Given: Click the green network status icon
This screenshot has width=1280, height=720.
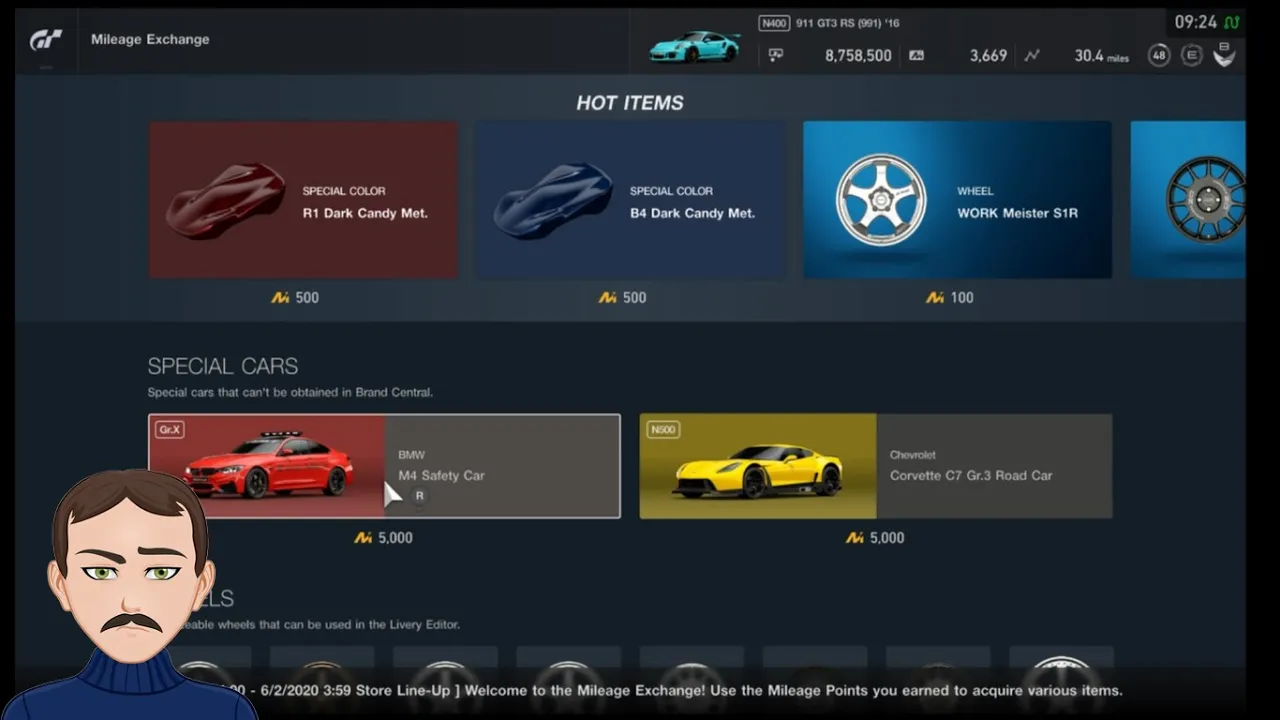Looking at the screenshot, I should coord(1232,22).
